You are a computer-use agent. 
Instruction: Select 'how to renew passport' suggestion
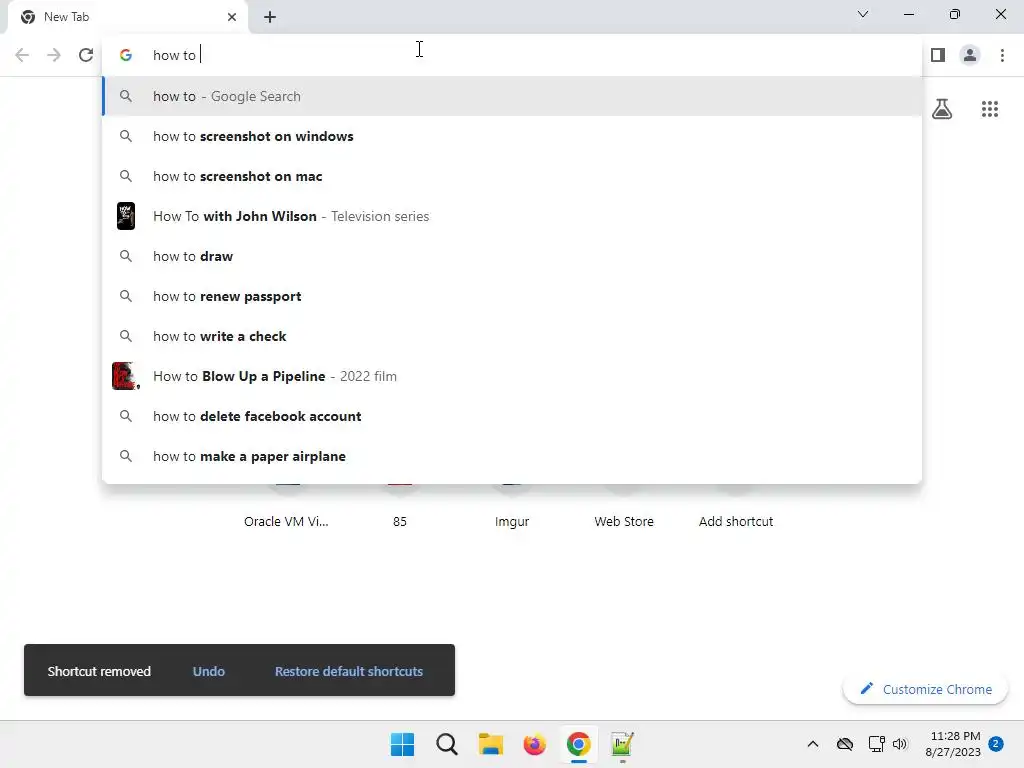pos(512,296)
